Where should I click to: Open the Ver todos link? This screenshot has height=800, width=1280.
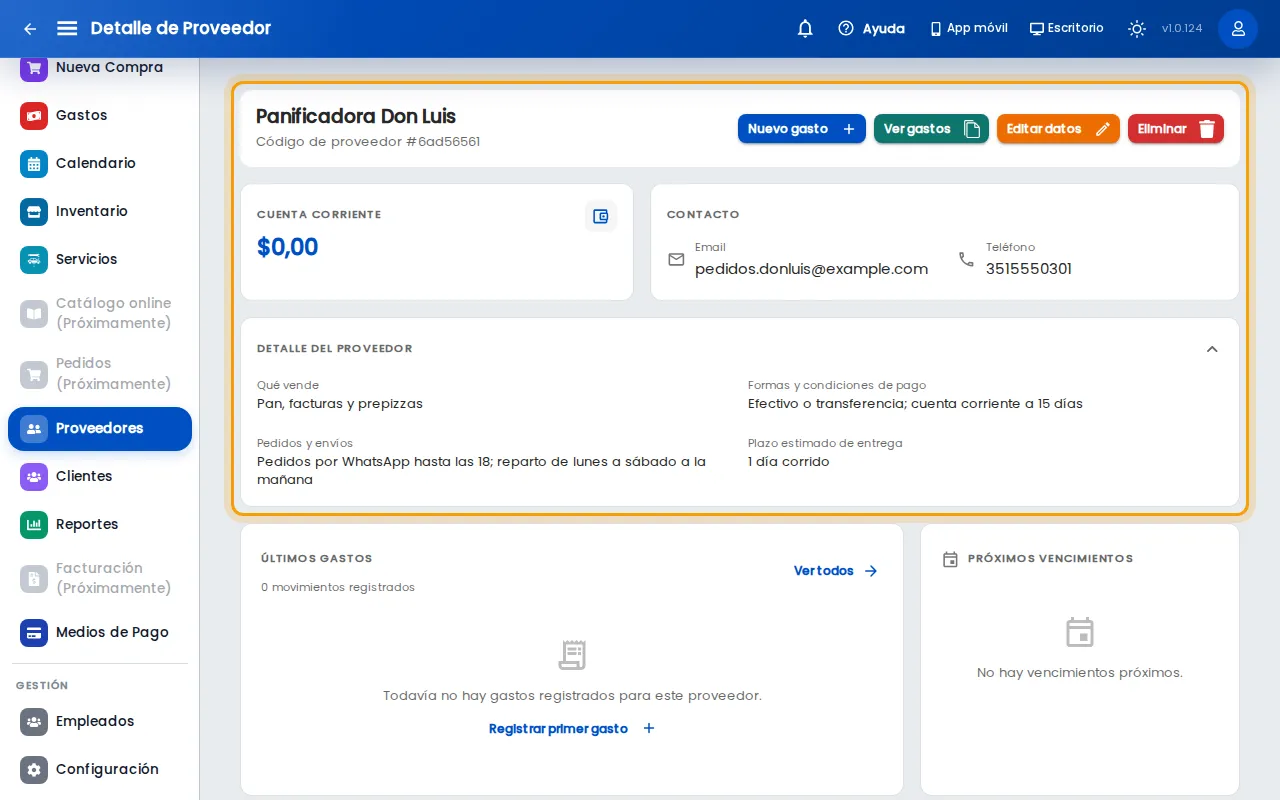click(x=836, y=571)
